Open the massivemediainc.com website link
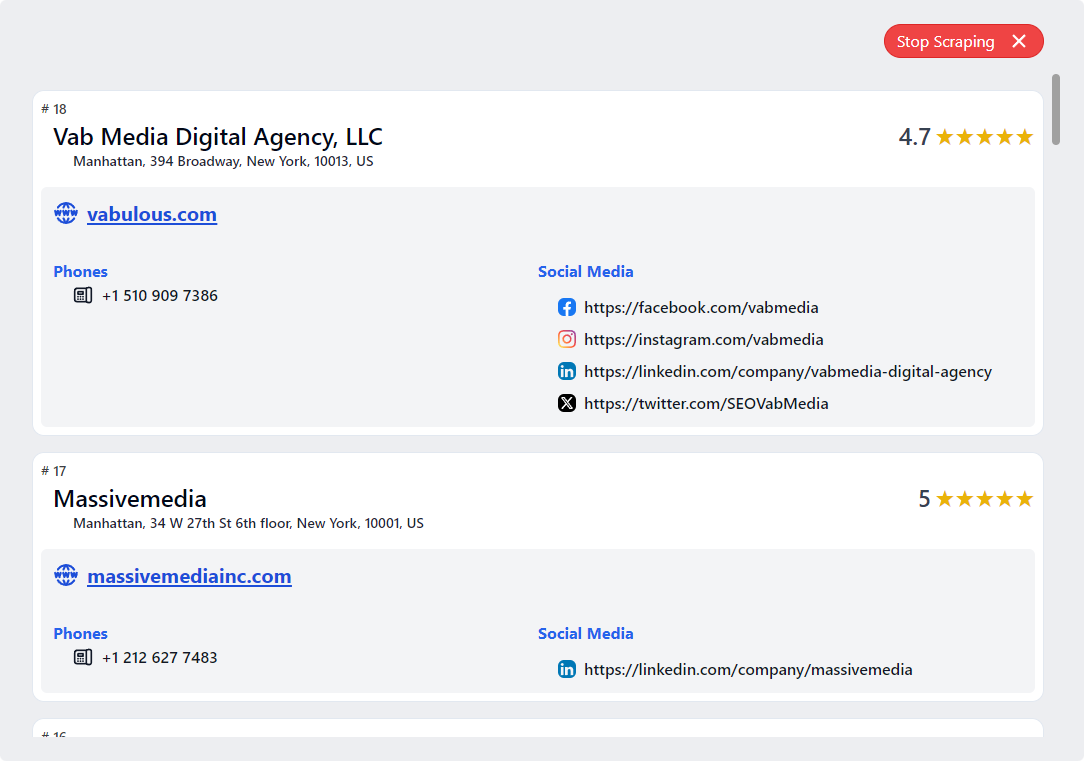Screen dimensions: 1084x761 (x=189, y=577)
